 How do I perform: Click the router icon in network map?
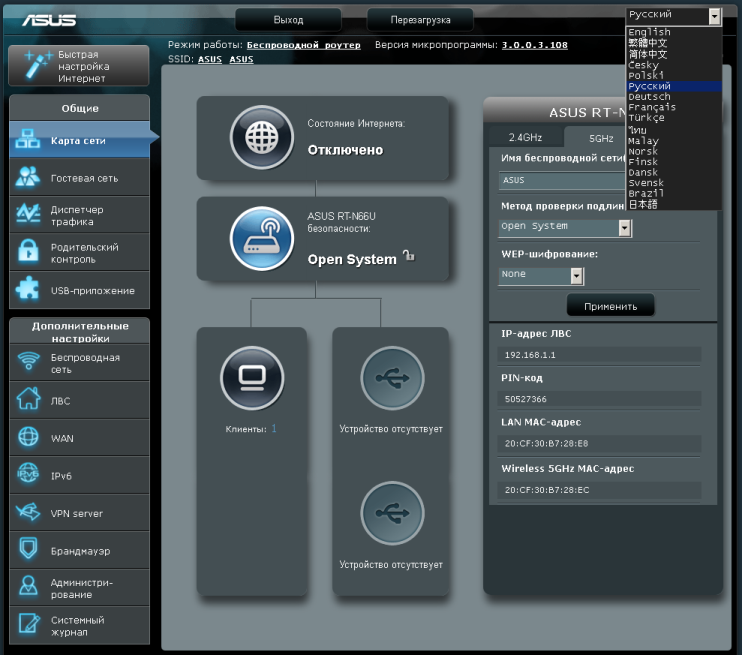click(x=262, y=239)
